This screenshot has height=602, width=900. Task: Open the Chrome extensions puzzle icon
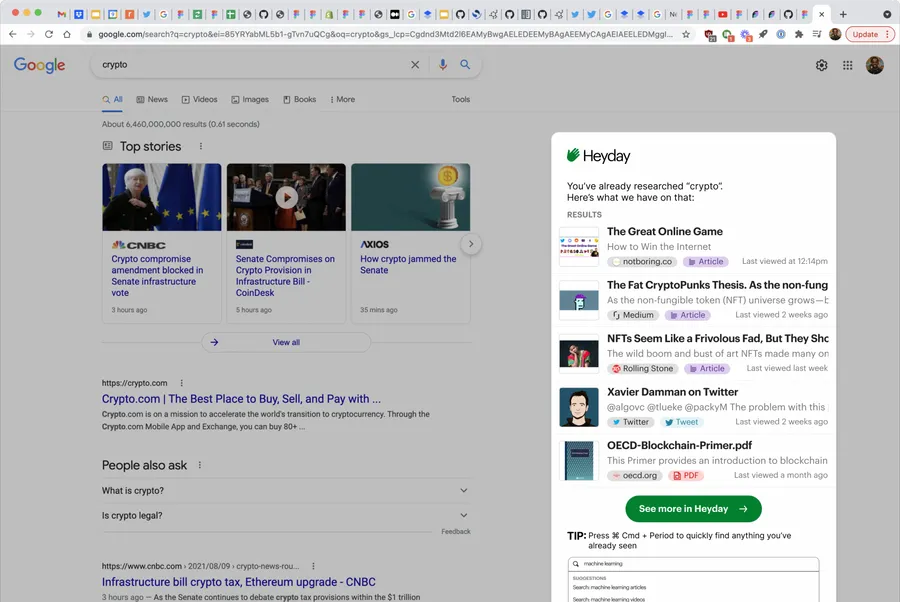[x=798, y=34]
